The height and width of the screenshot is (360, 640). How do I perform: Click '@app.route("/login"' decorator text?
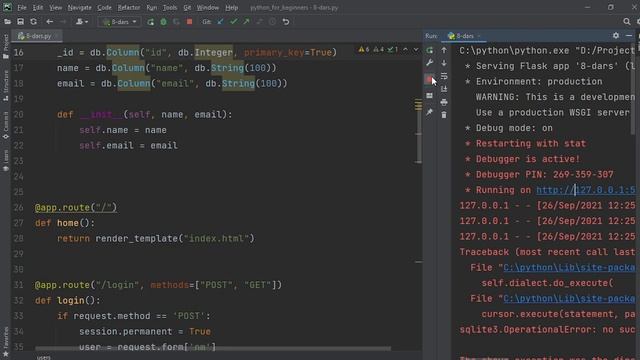coord(88,284)
